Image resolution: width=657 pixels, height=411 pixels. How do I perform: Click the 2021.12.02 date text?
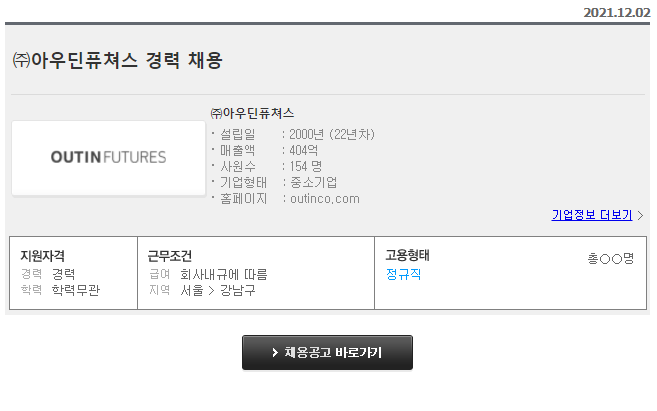[617, 13]
